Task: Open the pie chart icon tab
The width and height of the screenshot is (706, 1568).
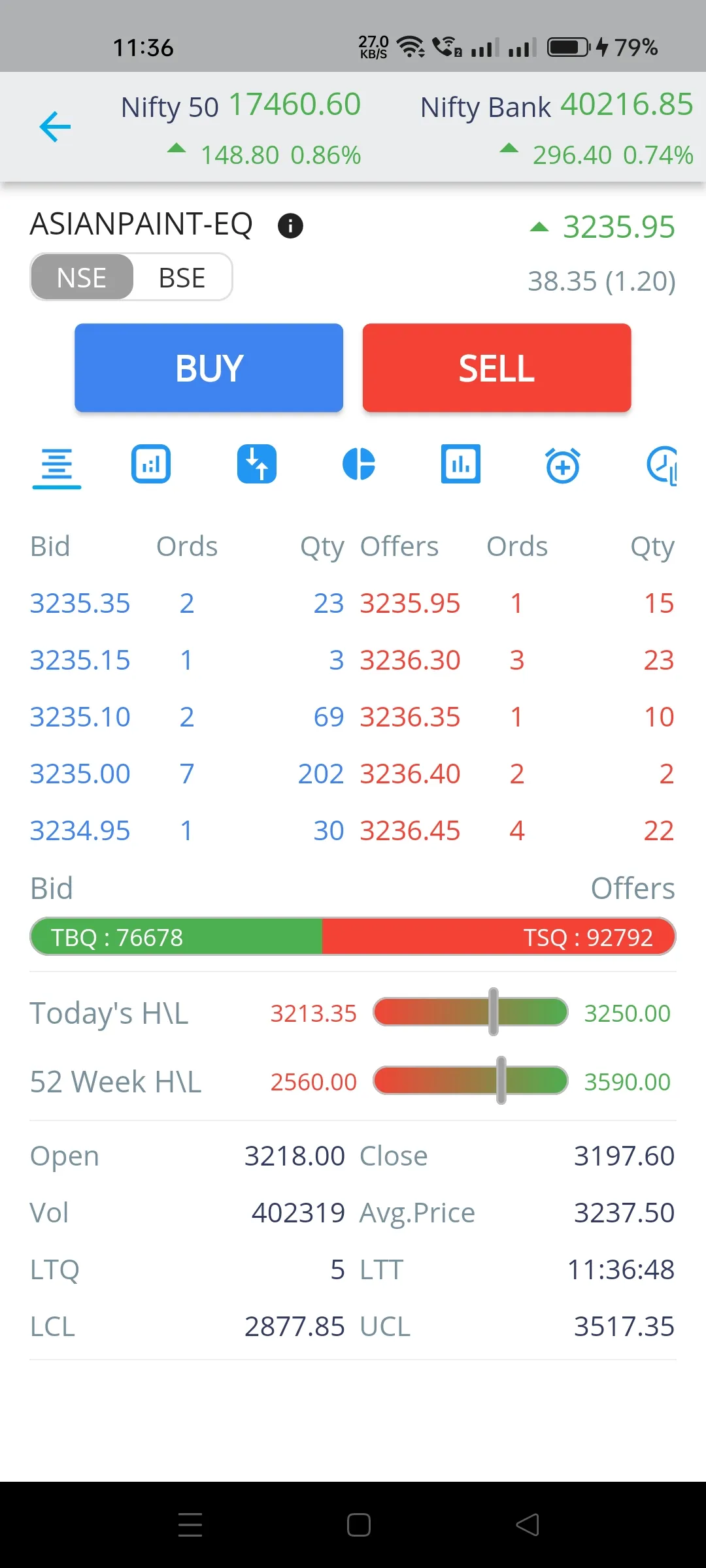Action: click(x=359, y=465)
